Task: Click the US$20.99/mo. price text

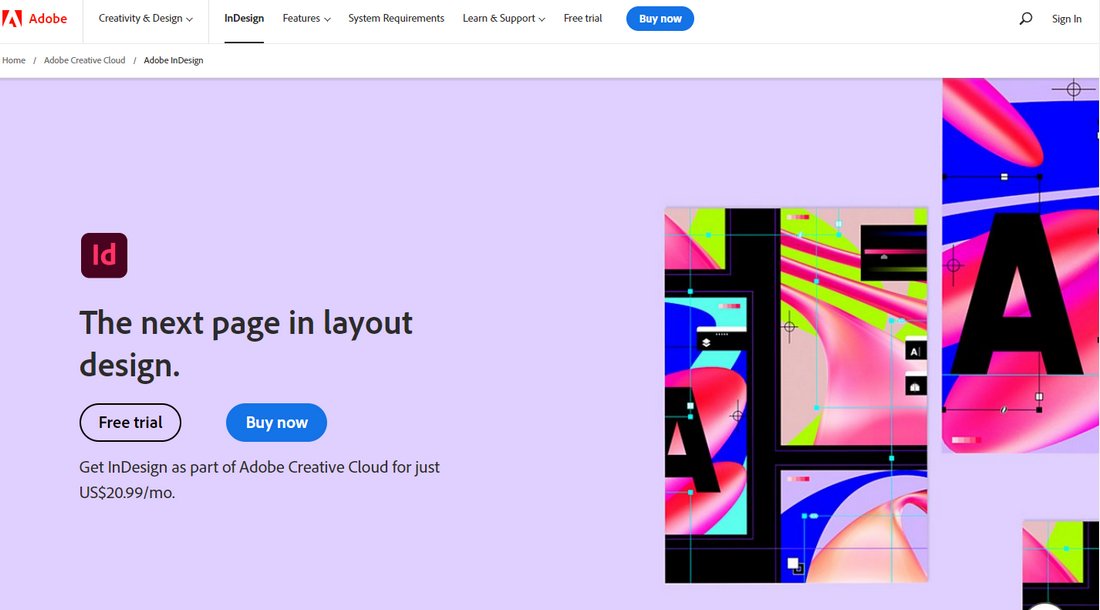Action: 127,492
